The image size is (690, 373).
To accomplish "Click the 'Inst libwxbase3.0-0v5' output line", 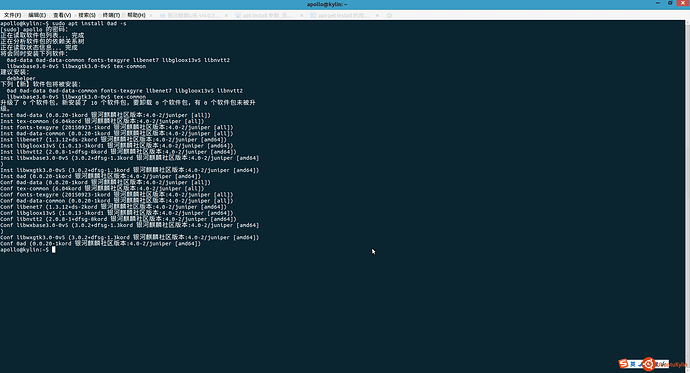I will [x=130, y=158].
